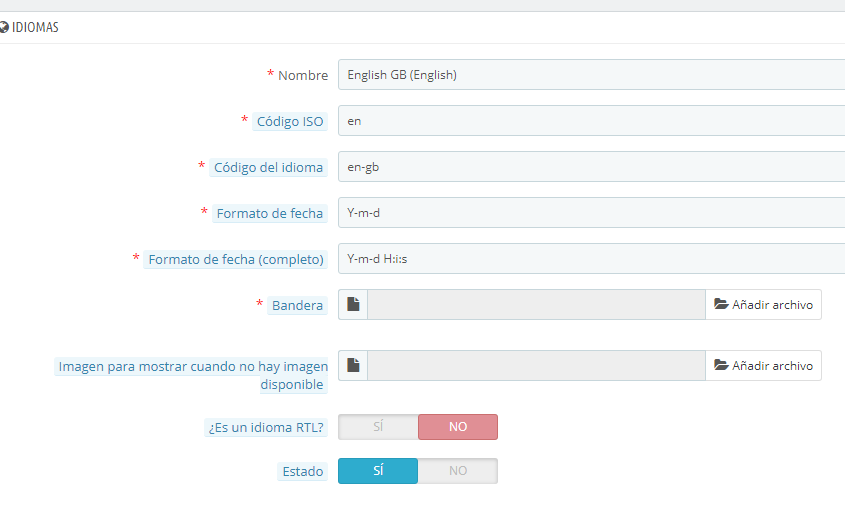Click folder icon on Bandera Añadir archivo
Viewport: 845px width, 514px height.
(721, 305)
